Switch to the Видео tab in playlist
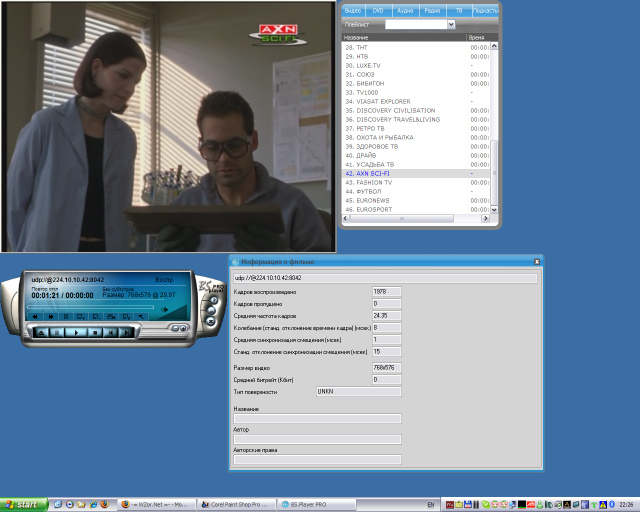This screenshot has width=640, height=512. 353,11
